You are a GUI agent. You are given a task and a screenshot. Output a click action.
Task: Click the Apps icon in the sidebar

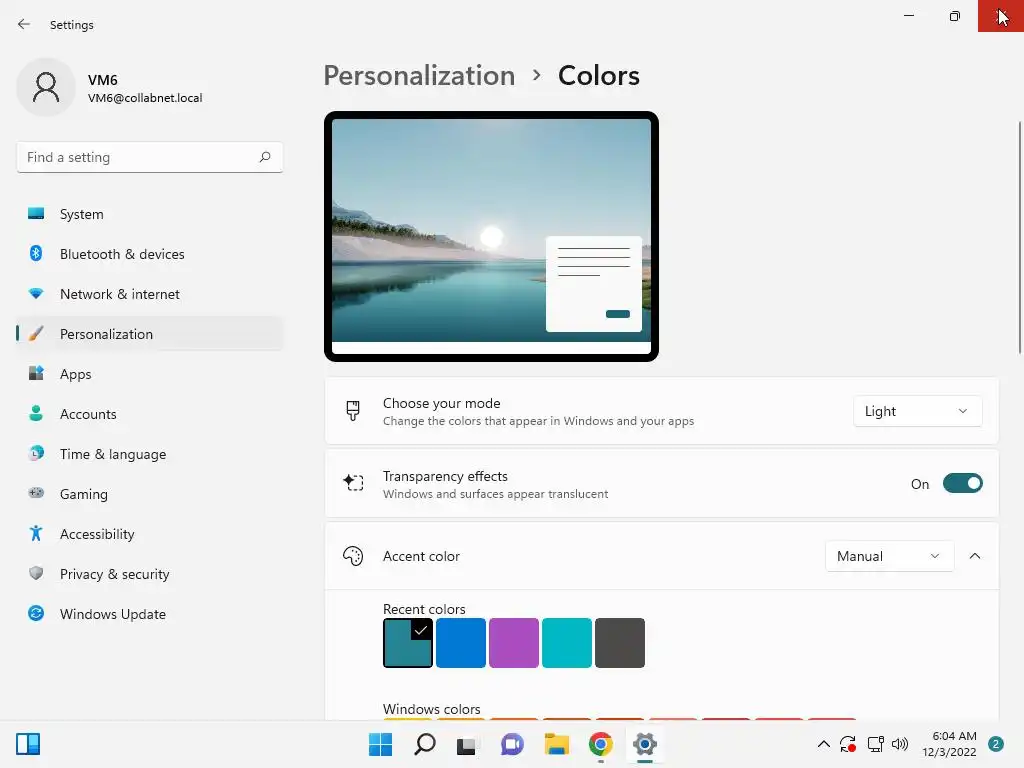(x=36, y=374)
